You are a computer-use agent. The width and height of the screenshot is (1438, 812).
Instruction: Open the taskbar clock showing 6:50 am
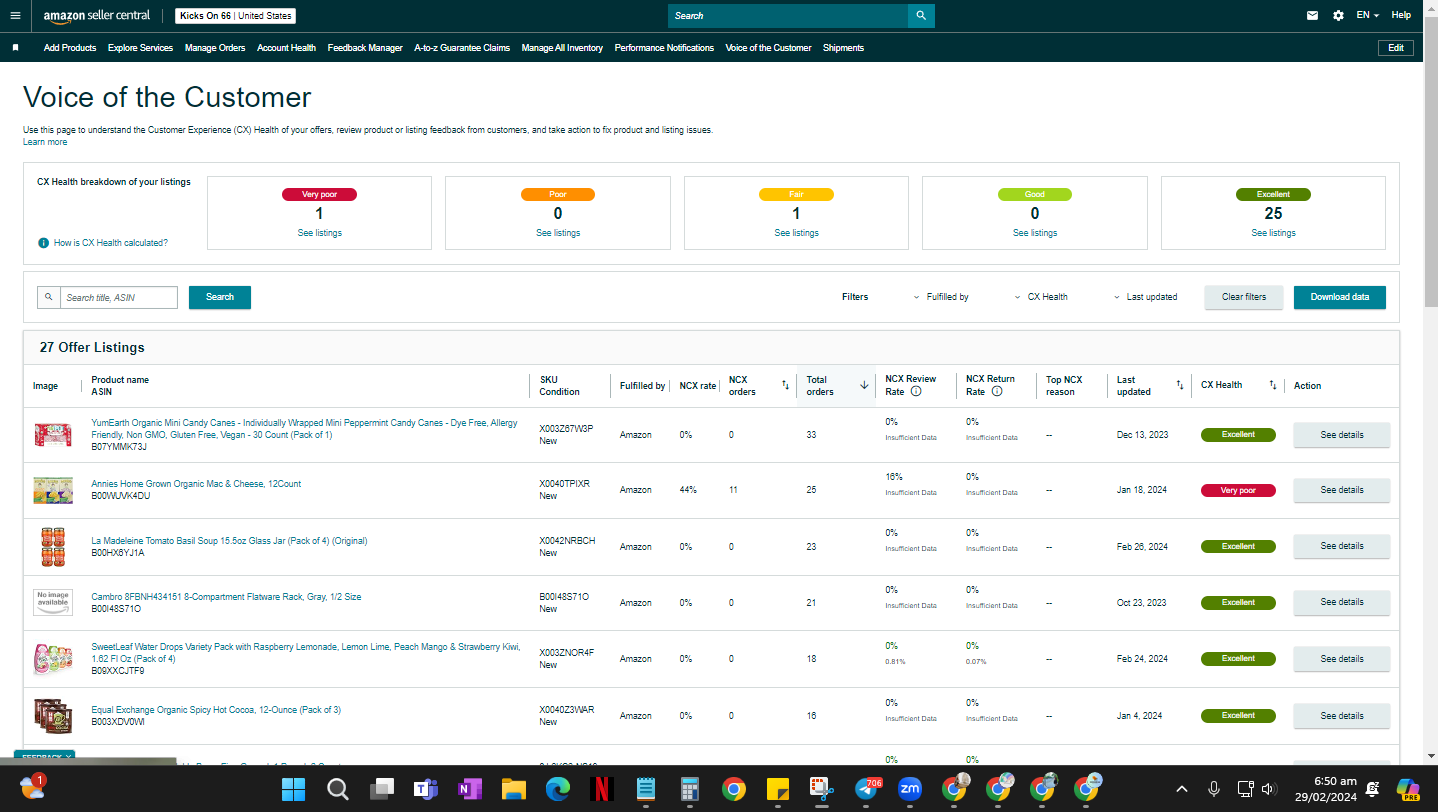tap(1328, 789)
